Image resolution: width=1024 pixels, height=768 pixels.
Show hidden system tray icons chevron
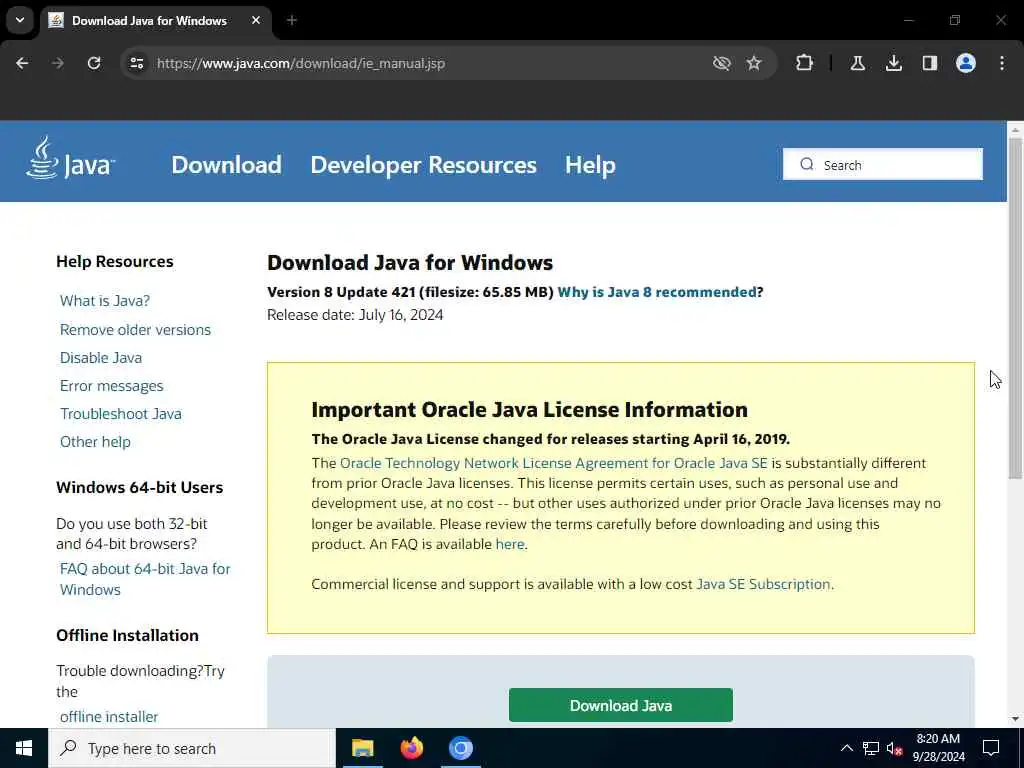click(846, 748)
